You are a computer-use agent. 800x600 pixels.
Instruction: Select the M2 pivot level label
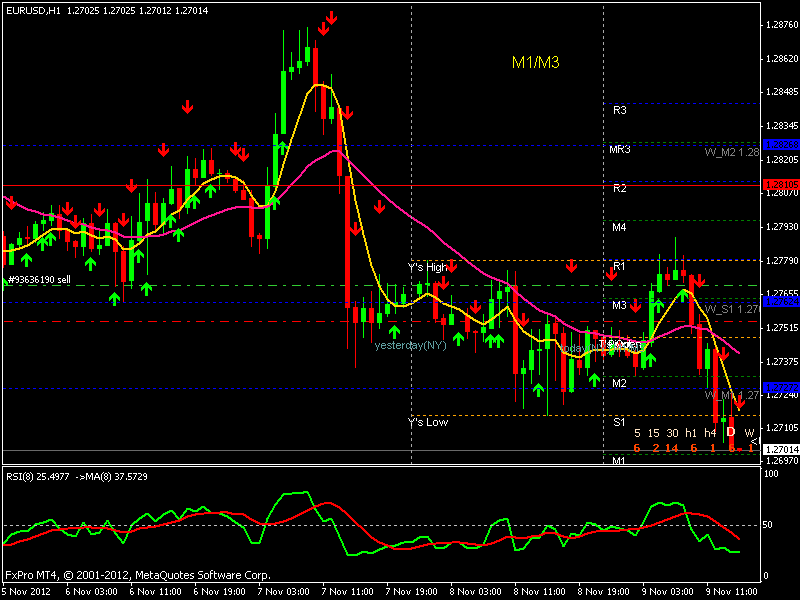point(619,383)
